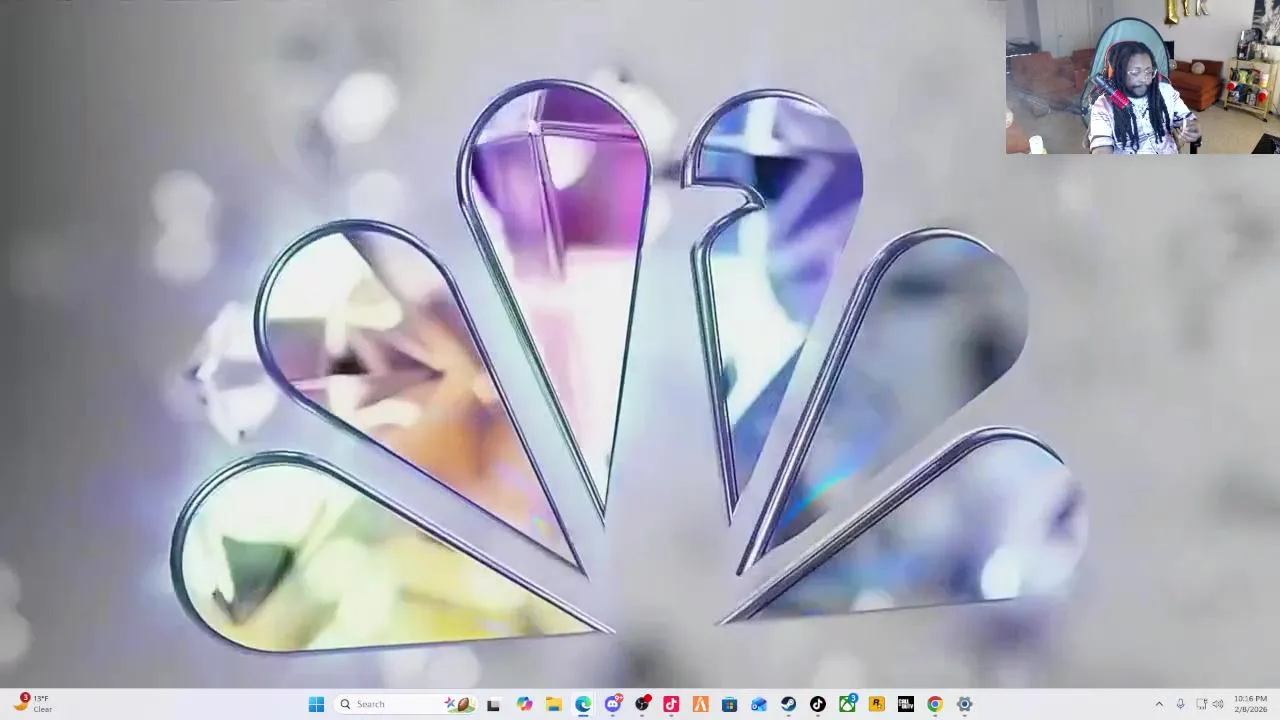The width and height of the screenshot is (1280, 720).
Task: Click the webcam overlay thumbnail
Action: 1143,77
